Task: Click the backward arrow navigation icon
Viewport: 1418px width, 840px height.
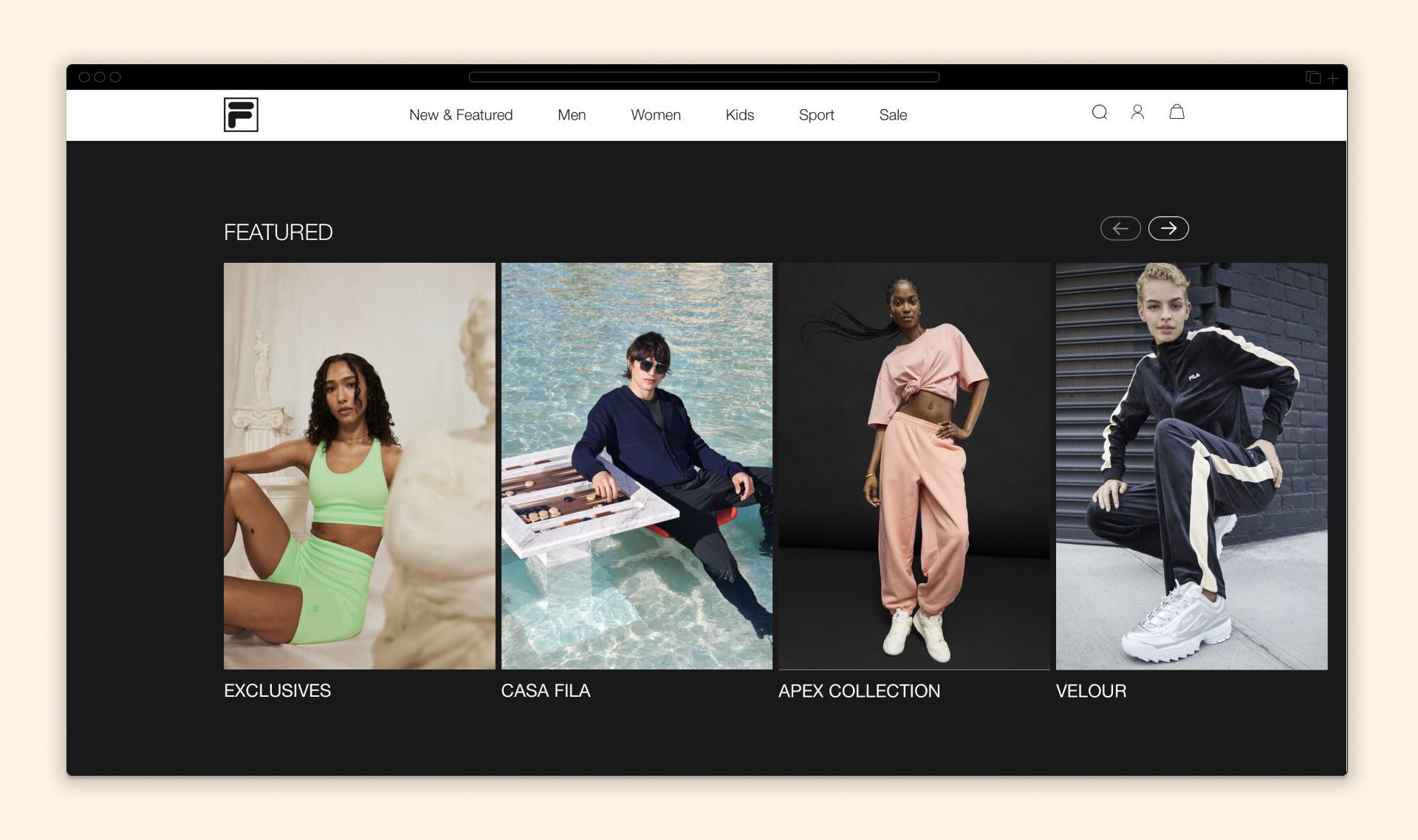Action: click(x=1119, y=228)
